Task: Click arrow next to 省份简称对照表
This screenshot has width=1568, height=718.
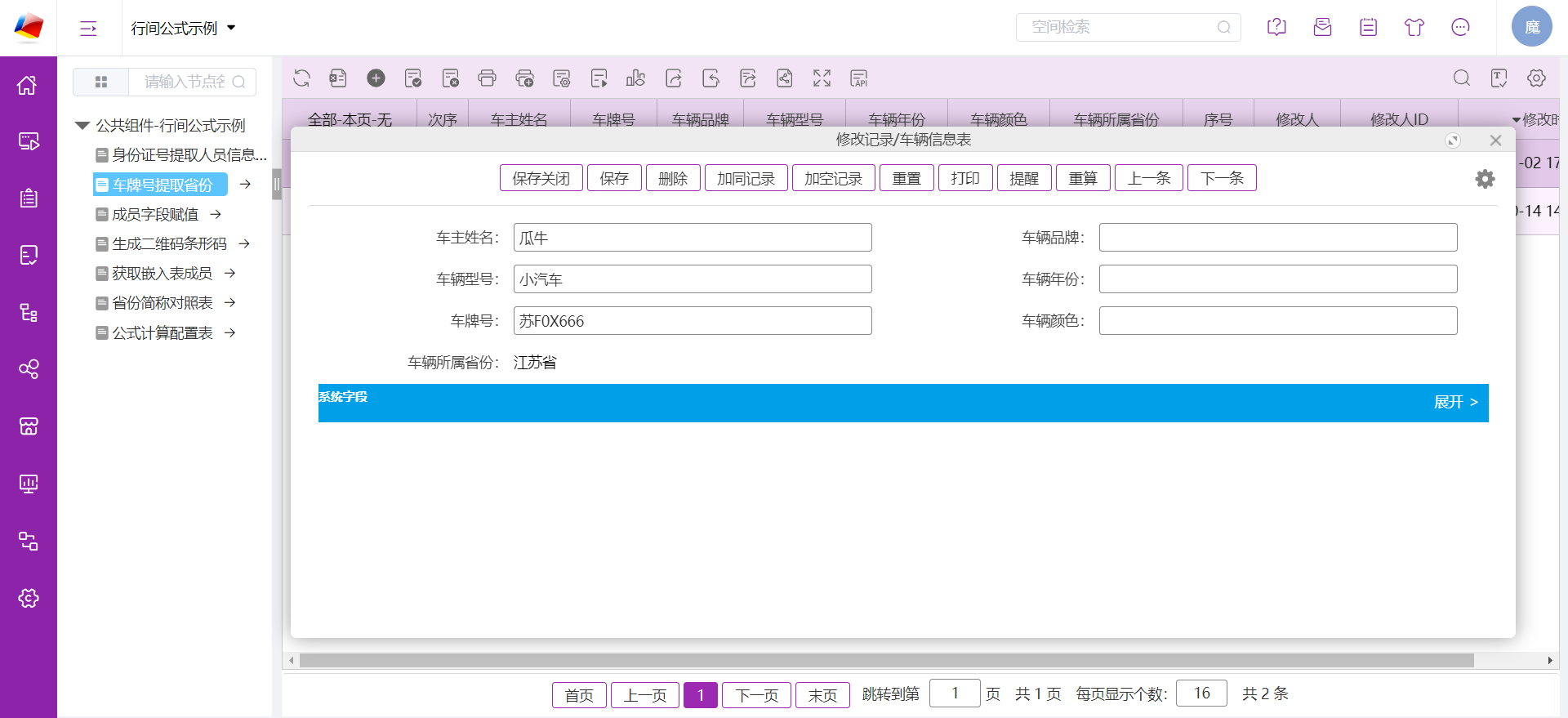Action: 230,302
